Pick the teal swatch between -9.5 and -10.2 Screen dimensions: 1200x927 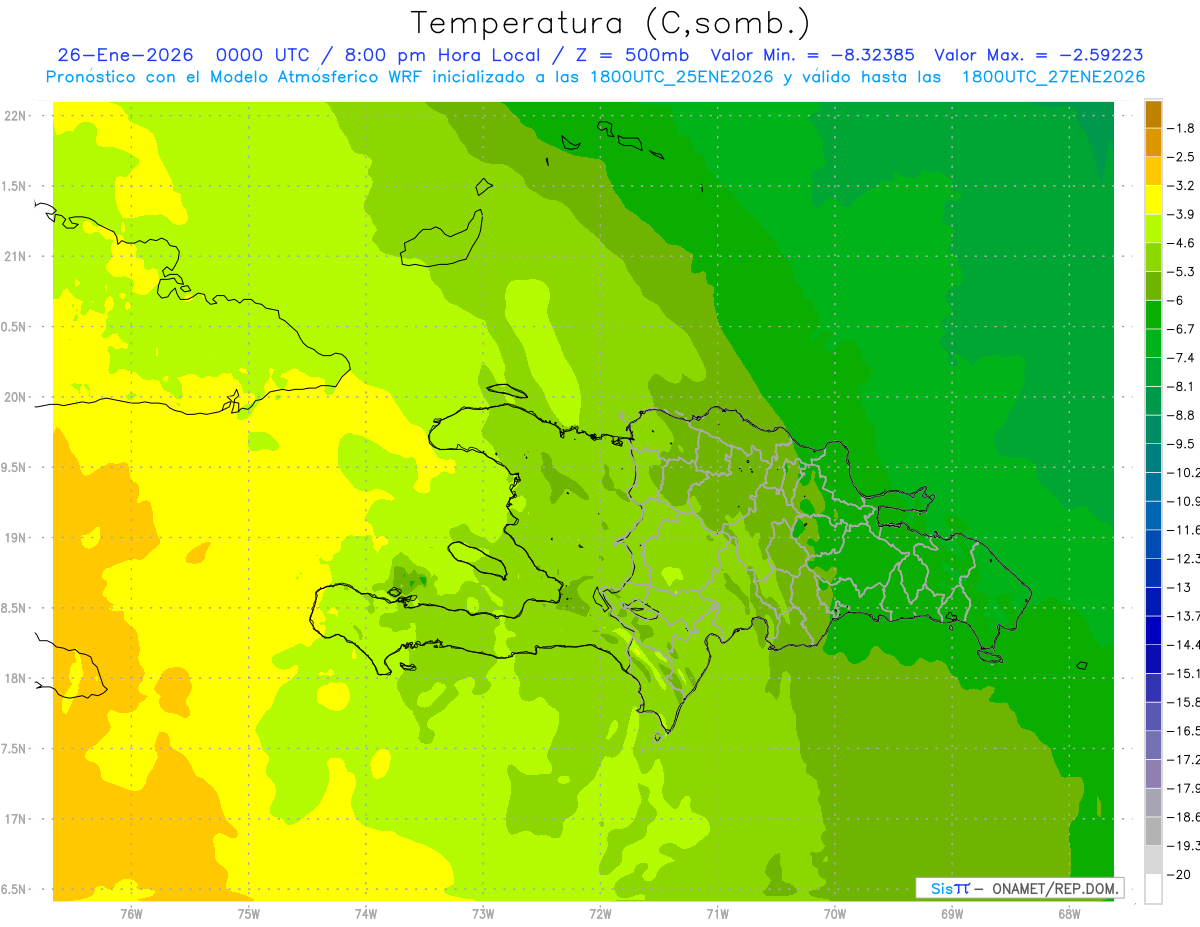[1153, 458]
